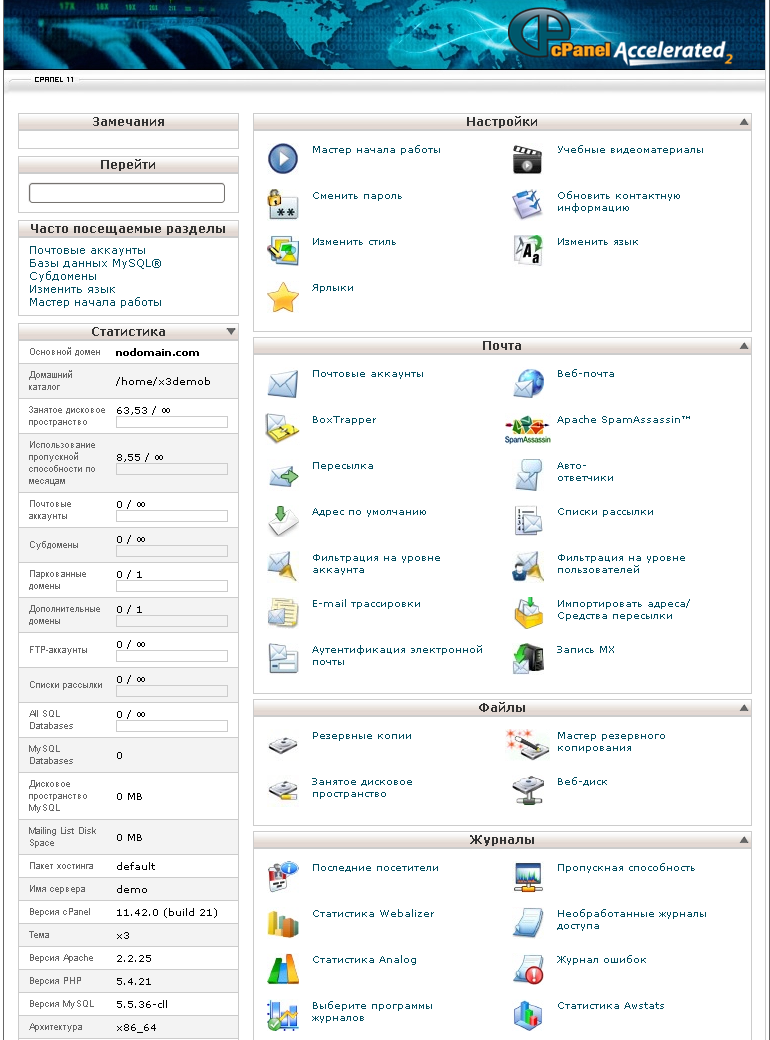Open Мастер начала работы sidebar link
Viewport: 770px width, 1040px height.
pyautogui.click(x=96, y=302)
